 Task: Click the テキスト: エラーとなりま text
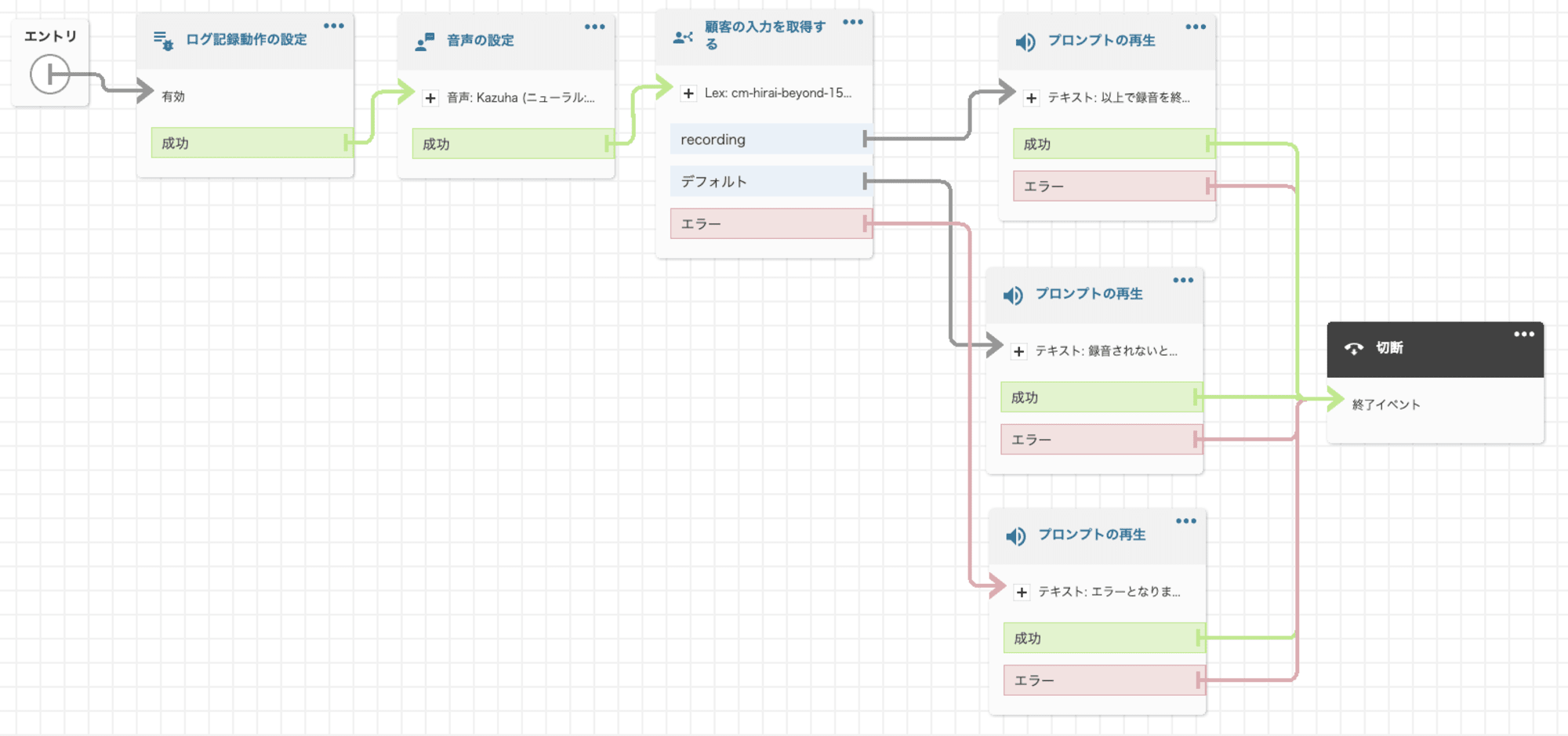point(1109,591)
